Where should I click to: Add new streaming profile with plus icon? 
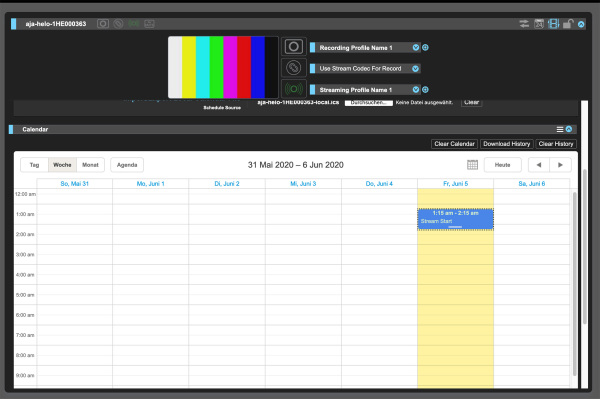pos(425,90)
